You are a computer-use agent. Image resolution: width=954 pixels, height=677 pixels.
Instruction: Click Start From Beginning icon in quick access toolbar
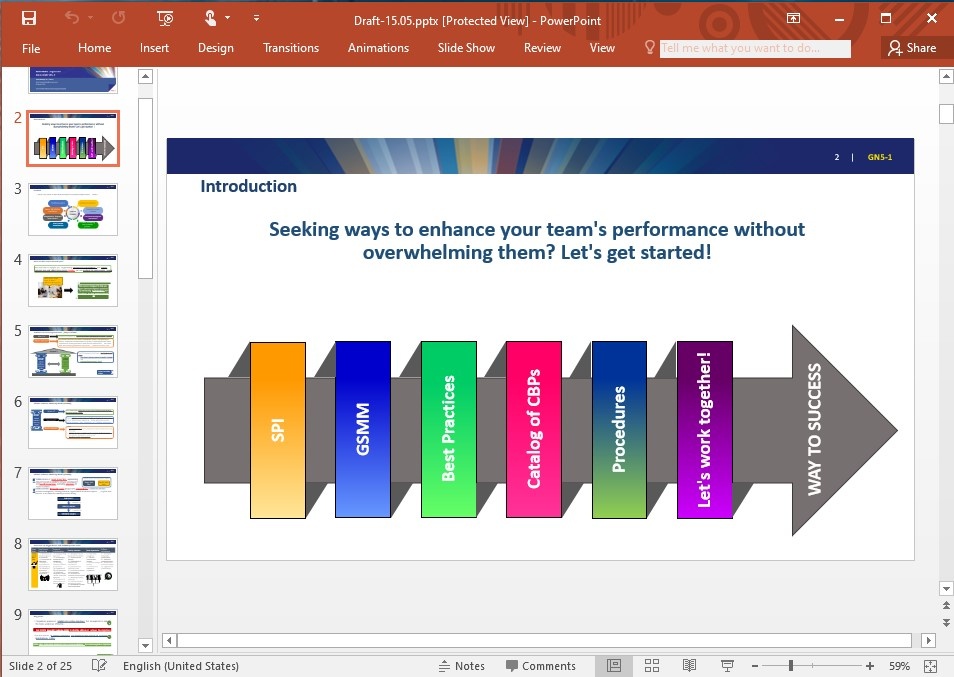point(166,18)
